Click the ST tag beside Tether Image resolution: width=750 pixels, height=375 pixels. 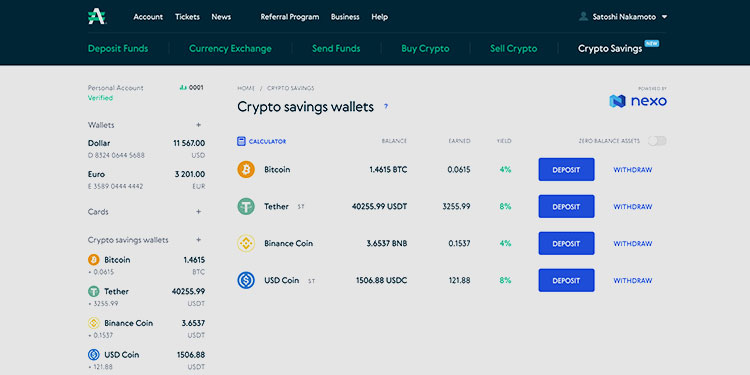[x=301, y=207]
